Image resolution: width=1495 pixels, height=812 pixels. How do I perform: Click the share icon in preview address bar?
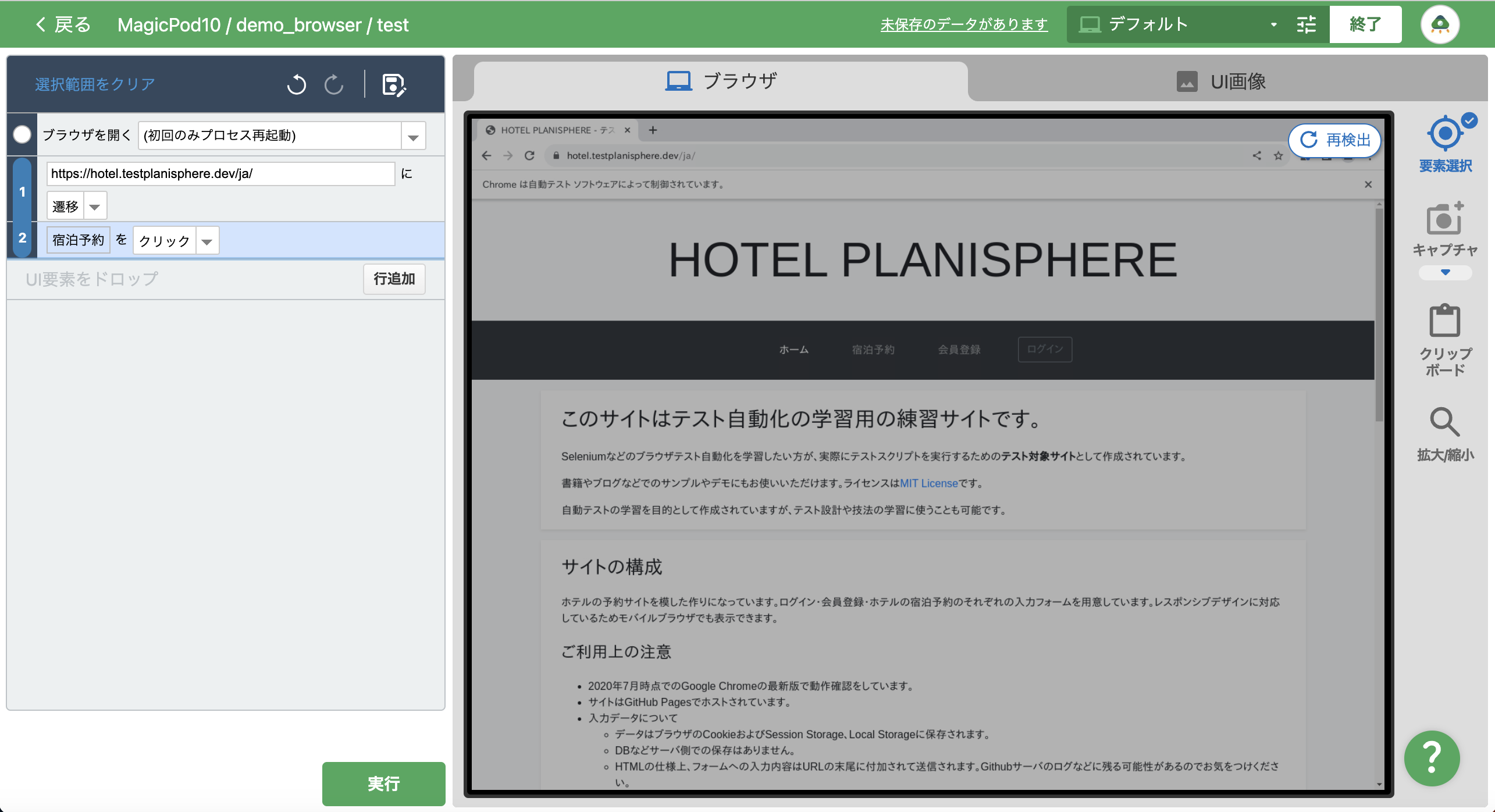[1257, 155]
